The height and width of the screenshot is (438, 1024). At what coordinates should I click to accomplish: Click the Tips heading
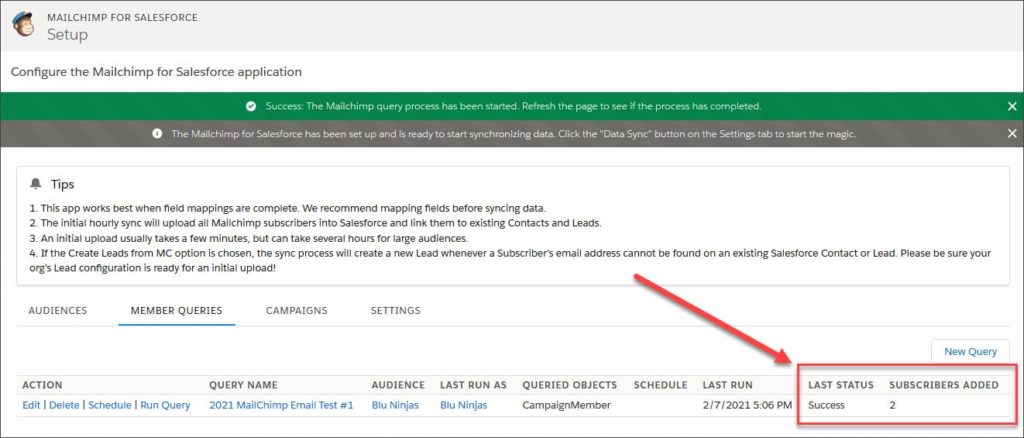coord(63,184)
